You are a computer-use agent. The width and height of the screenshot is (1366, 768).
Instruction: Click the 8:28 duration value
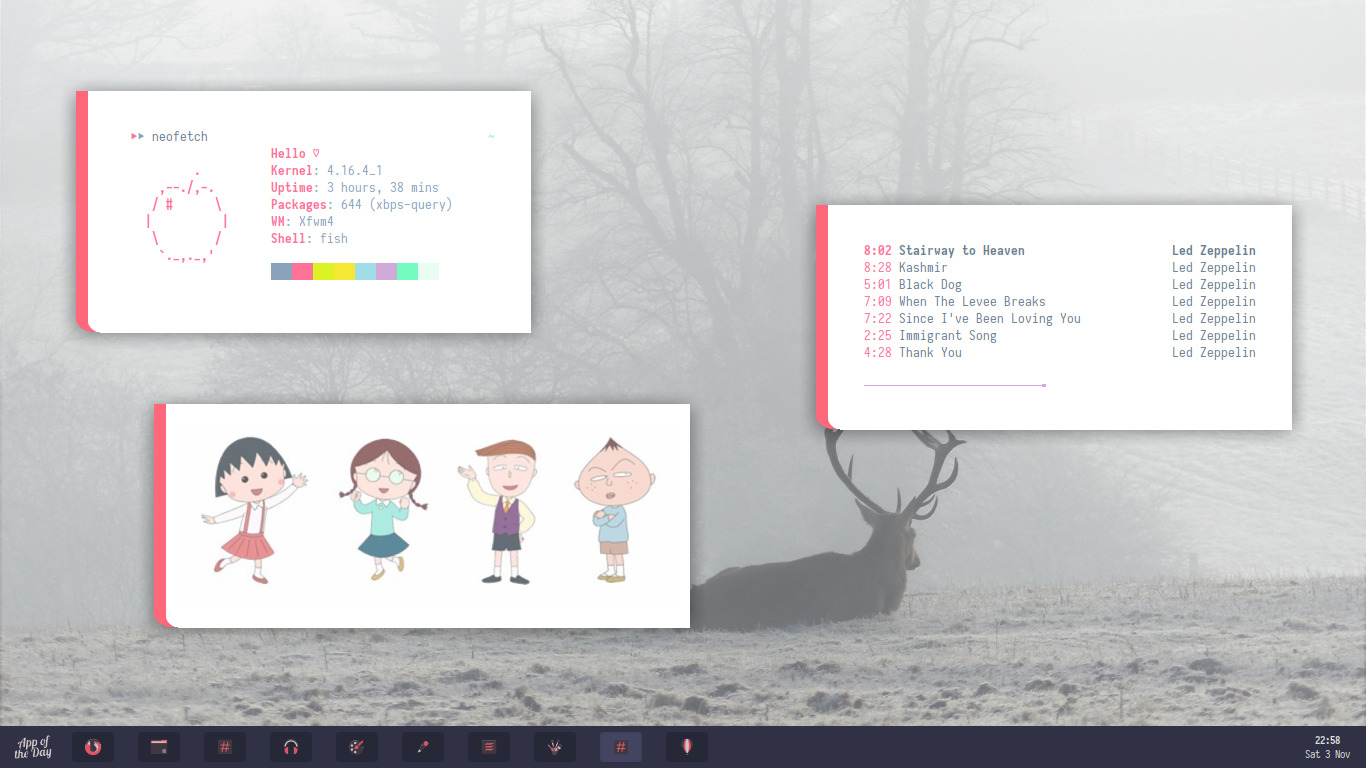pyautogui.click(x=877, y=268)
